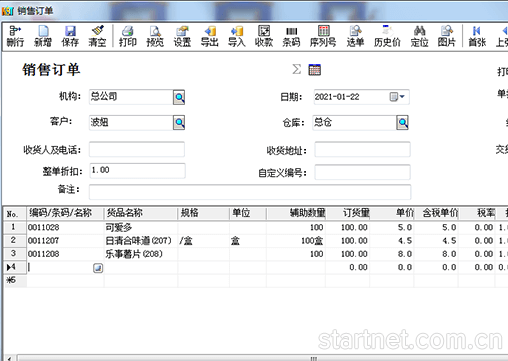Screen dimensions: 508x361
Task: Click the 备注 remarks input field
Action: pyautogui.click(x=250, y=192)
